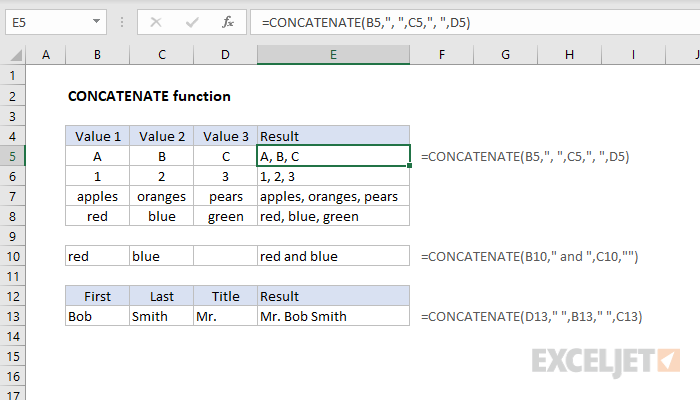700x400 pixels.
Task: Open the Insert Function fx icon
Action: pyautogui.click(x=227, y=21)
